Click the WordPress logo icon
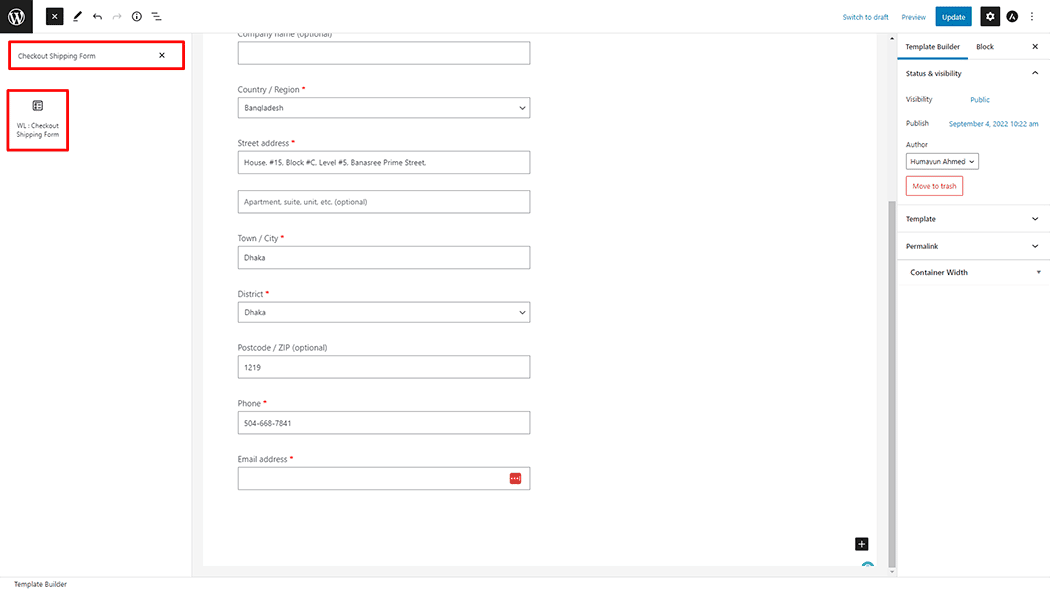Image resolution: width=1050 pixels, height=590 pixels. point(16,16)
